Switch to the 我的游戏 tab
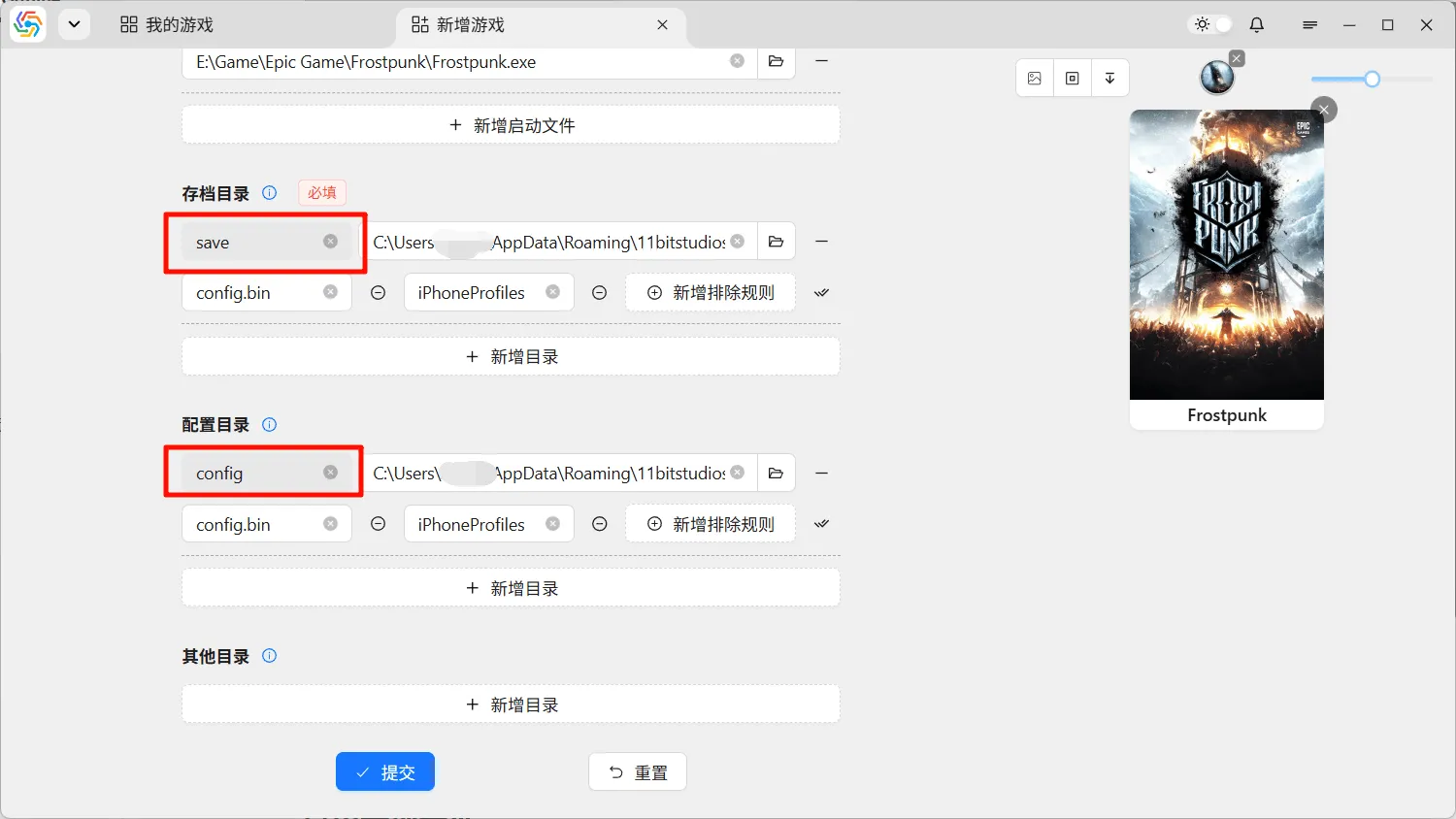Screen dimensions: 1456x819 (167, 24)
